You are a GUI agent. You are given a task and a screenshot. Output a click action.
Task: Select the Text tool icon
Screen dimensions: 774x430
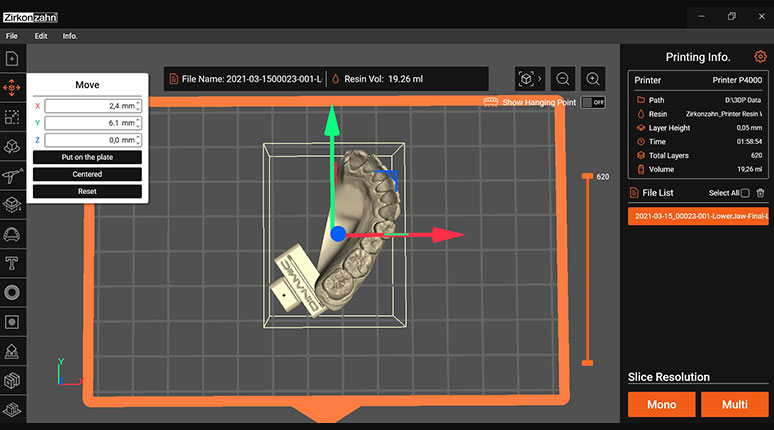[12, 263]
